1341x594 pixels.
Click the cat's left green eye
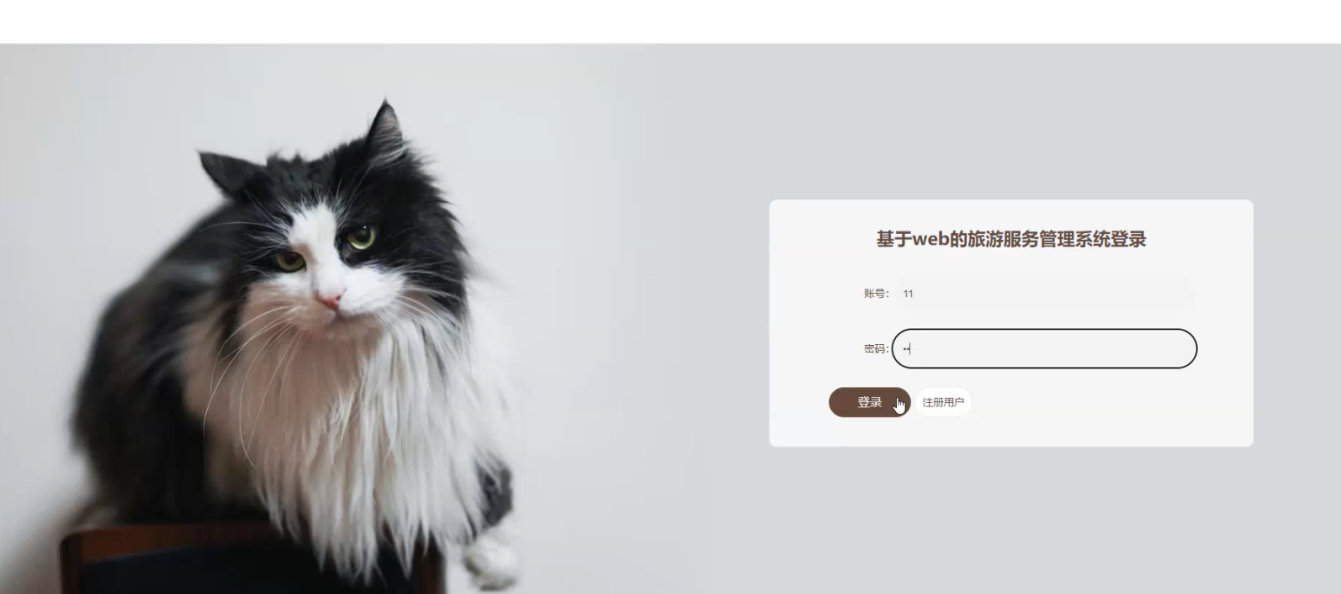(290, 261)
